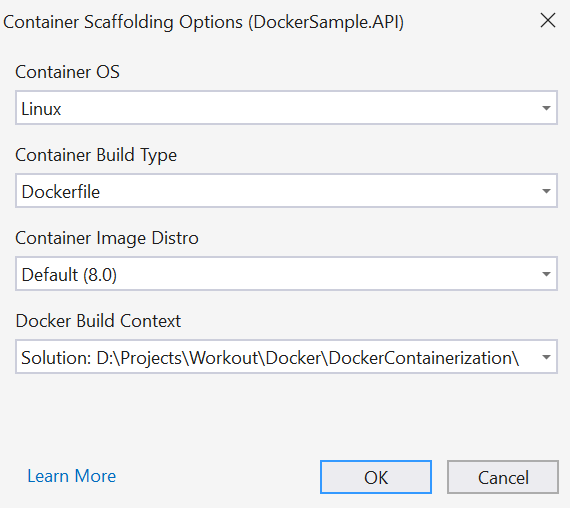
Task: Confirm options with the OK button
Action: (x=376, y=477)
